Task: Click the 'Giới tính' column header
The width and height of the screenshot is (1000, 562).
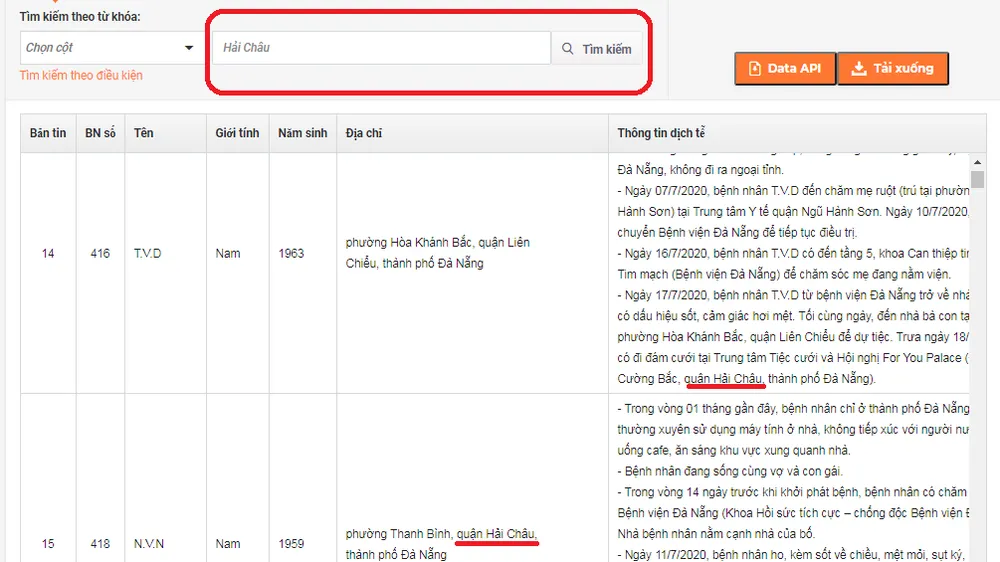Action: 237,133
